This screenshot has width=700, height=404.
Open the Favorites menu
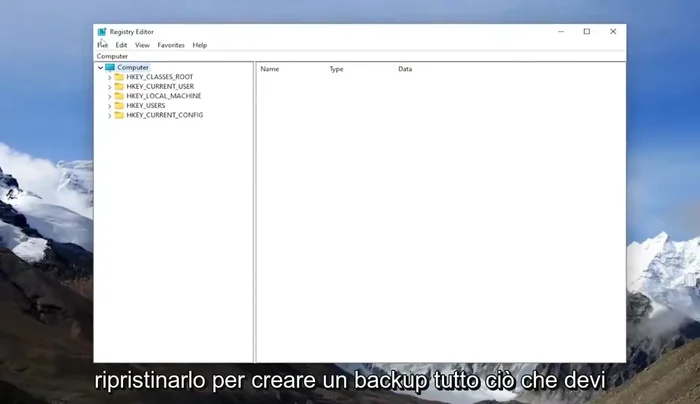171,45
